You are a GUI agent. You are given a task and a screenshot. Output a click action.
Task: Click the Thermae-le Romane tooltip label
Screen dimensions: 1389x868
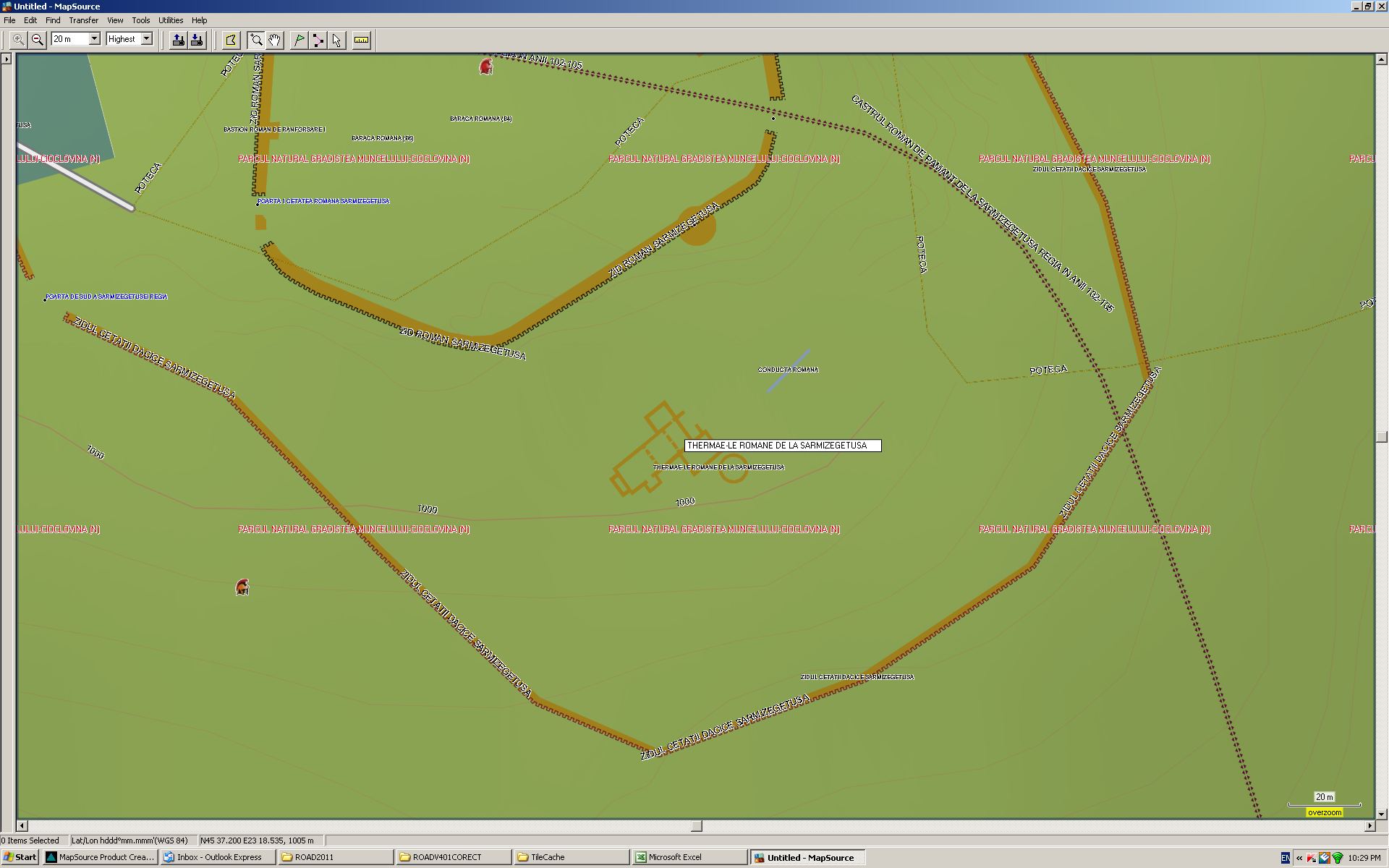[783, 446]
